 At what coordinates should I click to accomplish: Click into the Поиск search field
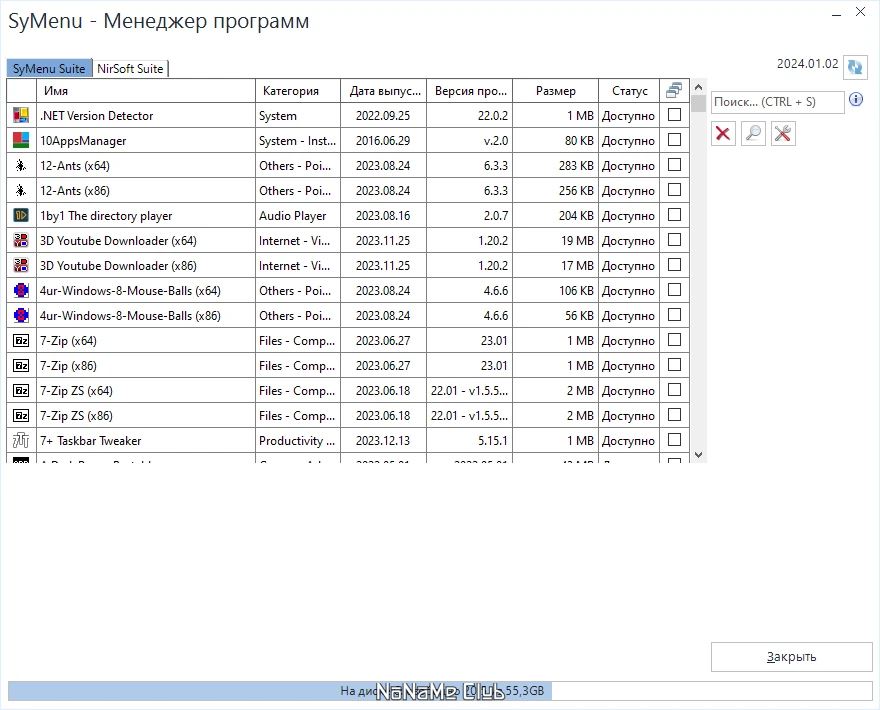(777, 102)
